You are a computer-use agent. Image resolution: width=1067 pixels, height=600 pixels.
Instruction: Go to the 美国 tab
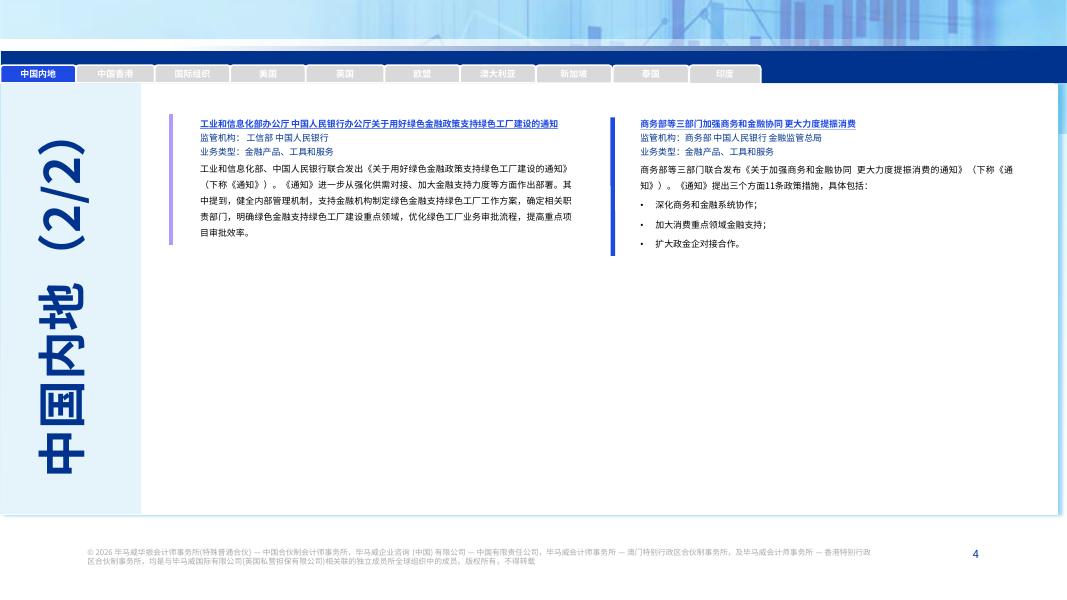tap(268, 74)
